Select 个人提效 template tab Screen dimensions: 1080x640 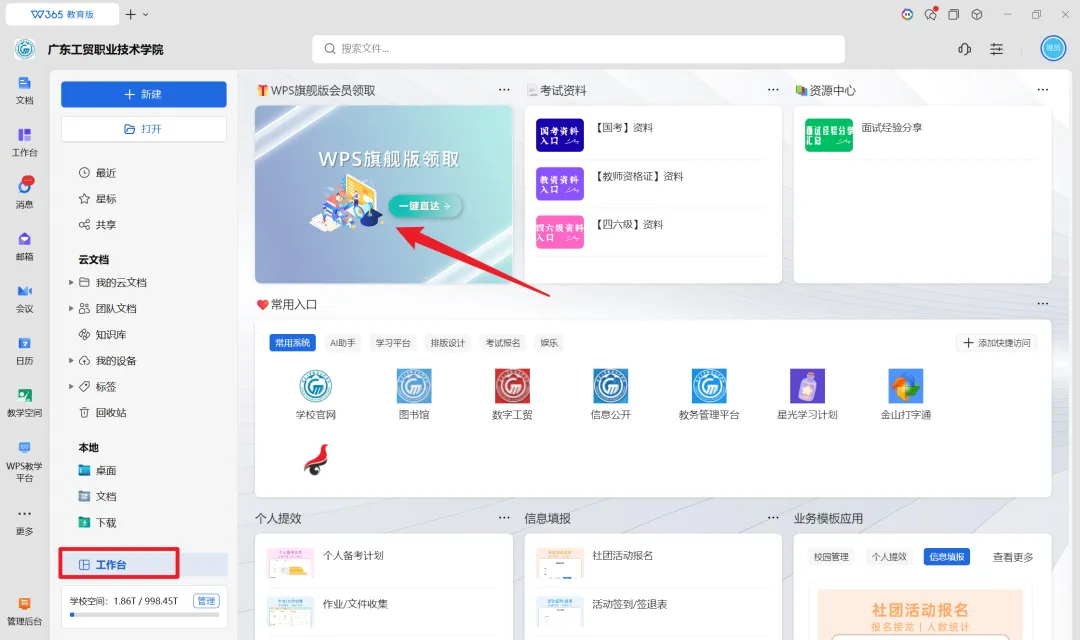[889, 557]
